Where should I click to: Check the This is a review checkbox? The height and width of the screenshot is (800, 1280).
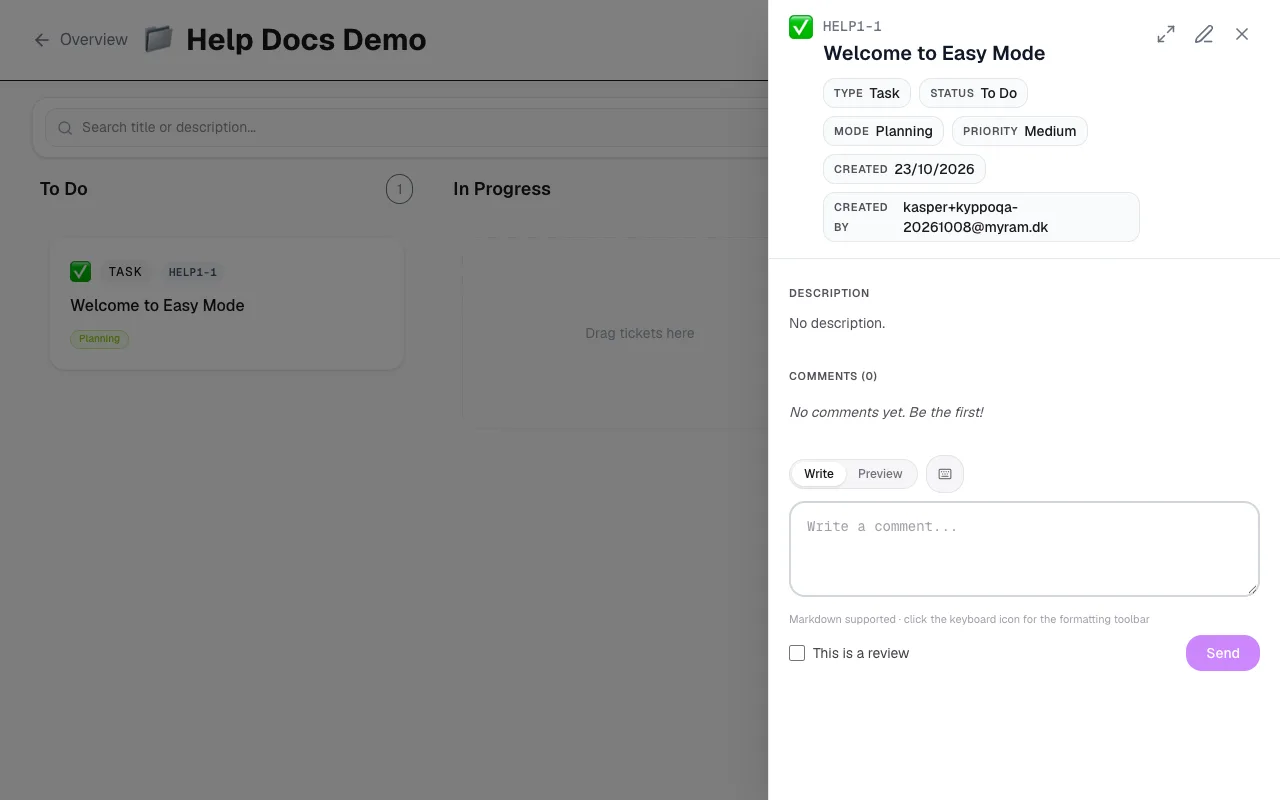tap(797, 653)
